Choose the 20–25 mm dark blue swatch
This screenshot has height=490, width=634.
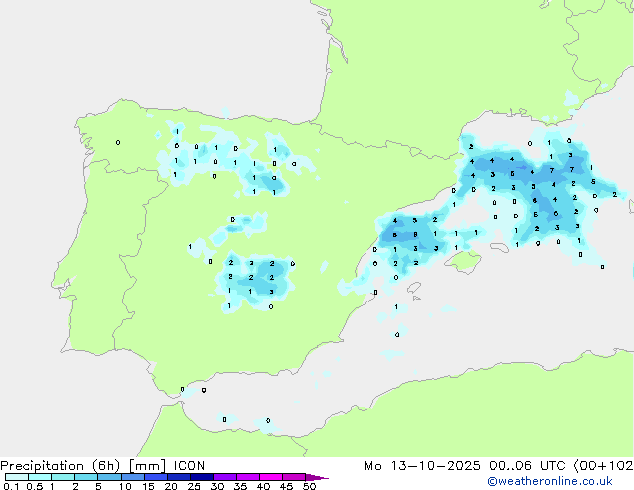pos(178,477)
